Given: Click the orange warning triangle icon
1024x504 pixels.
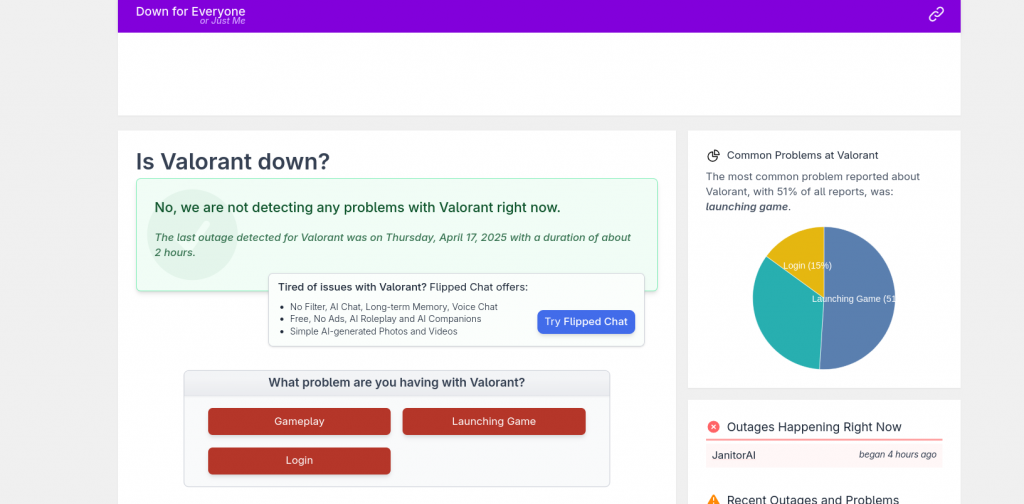Looking at the screenshot, I should coord(713,499).
